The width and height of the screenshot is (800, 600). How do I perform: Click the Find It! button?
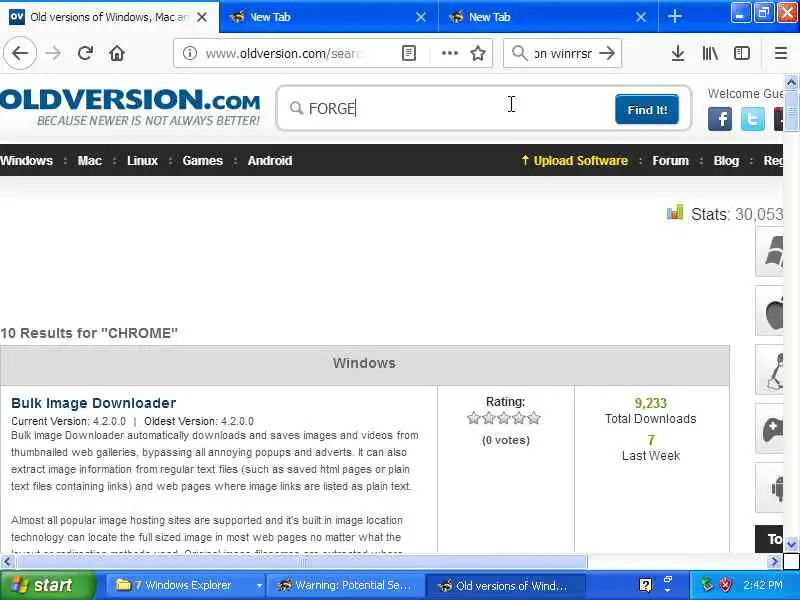point(647,109)
